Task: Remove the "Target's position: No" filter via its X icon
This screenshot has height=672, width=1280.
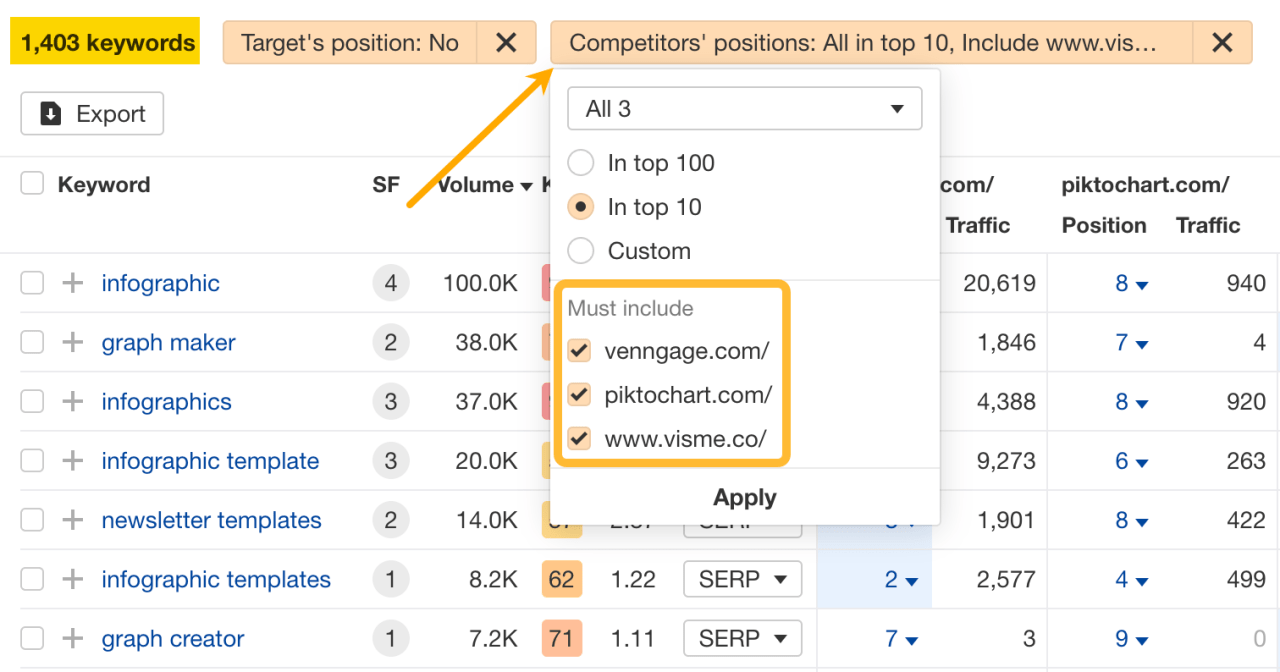Action: (x=506, y=42)
